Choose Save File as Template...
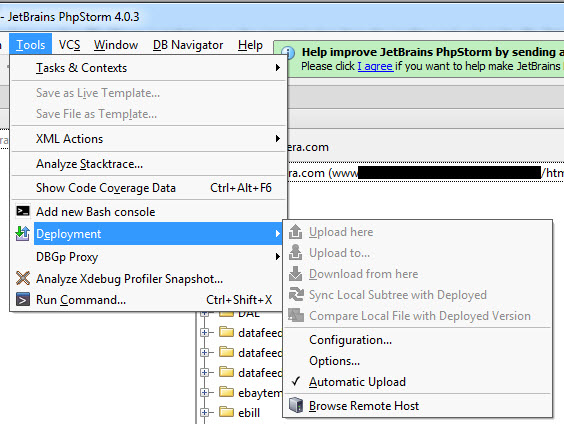 [149, 114]
